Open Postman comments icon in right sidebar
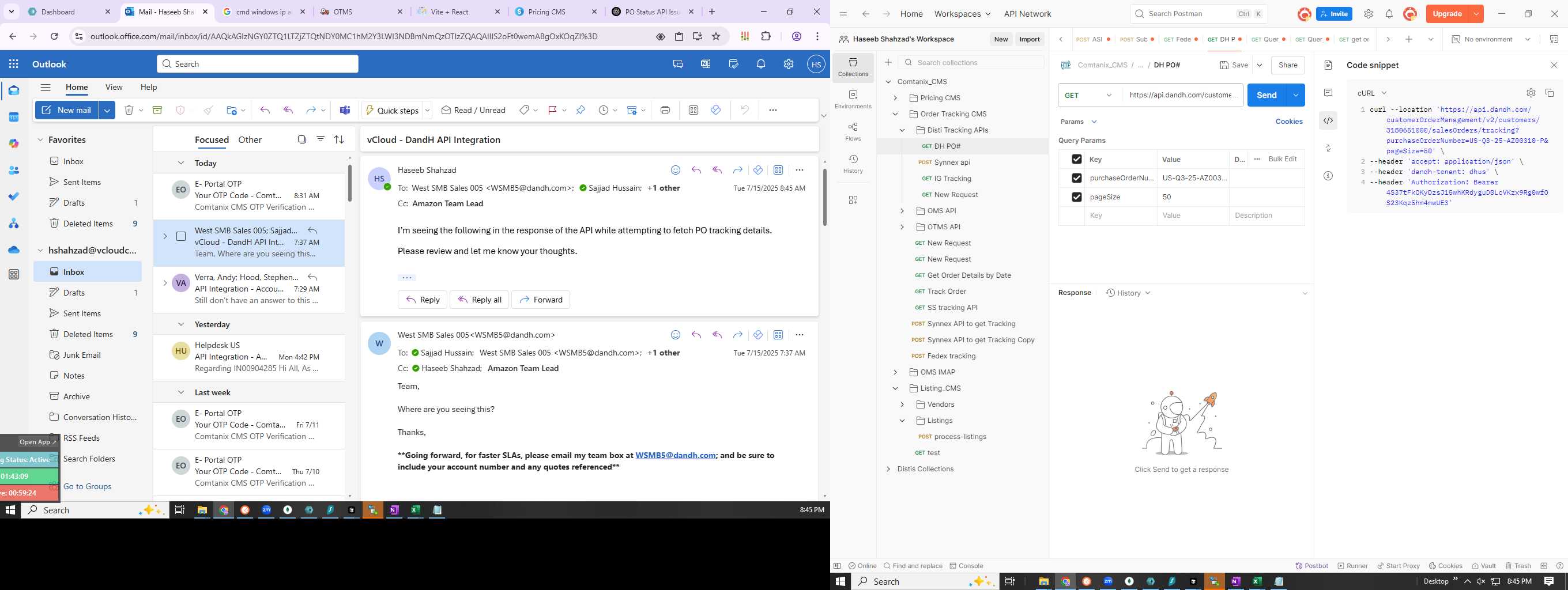Screen dimensions: 1568x590 [x=1328, y=92]
